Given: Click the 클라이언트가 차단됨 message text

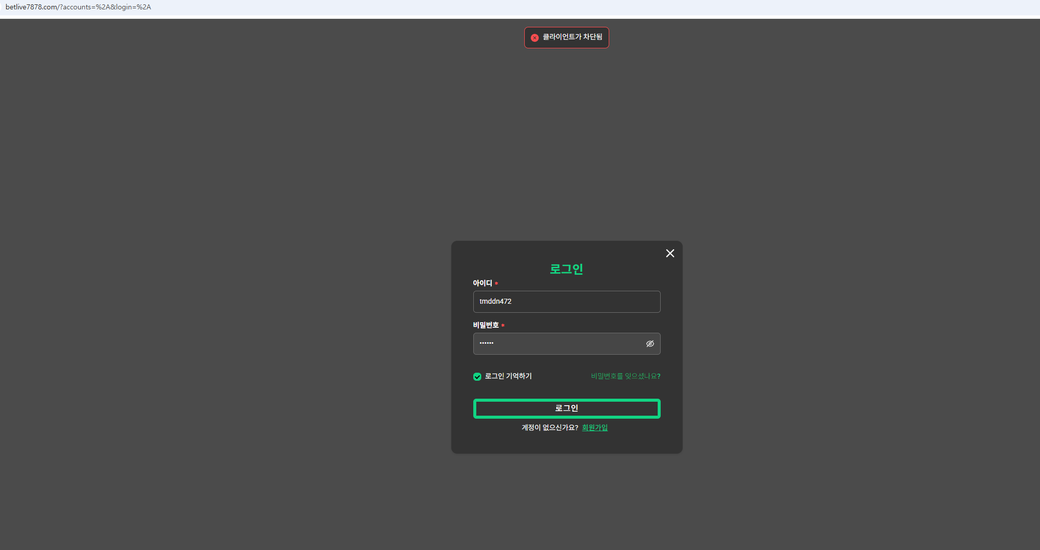Looking at the screenshot, I should pyautogui.click(x=572, y=38).
